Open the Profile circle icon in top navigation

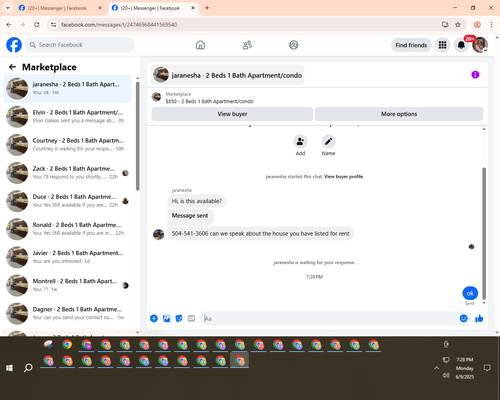(294, 45)
